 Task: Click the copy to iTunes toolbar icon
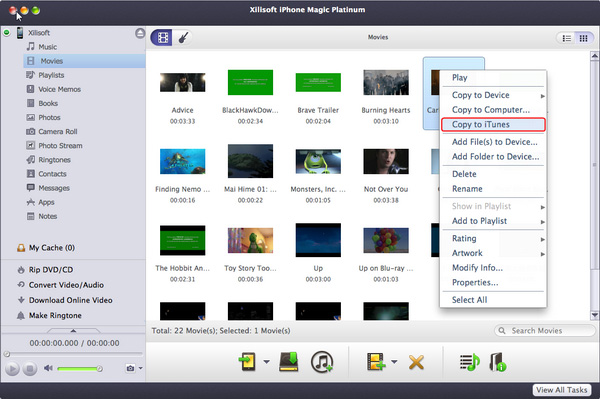coord(322,362)
